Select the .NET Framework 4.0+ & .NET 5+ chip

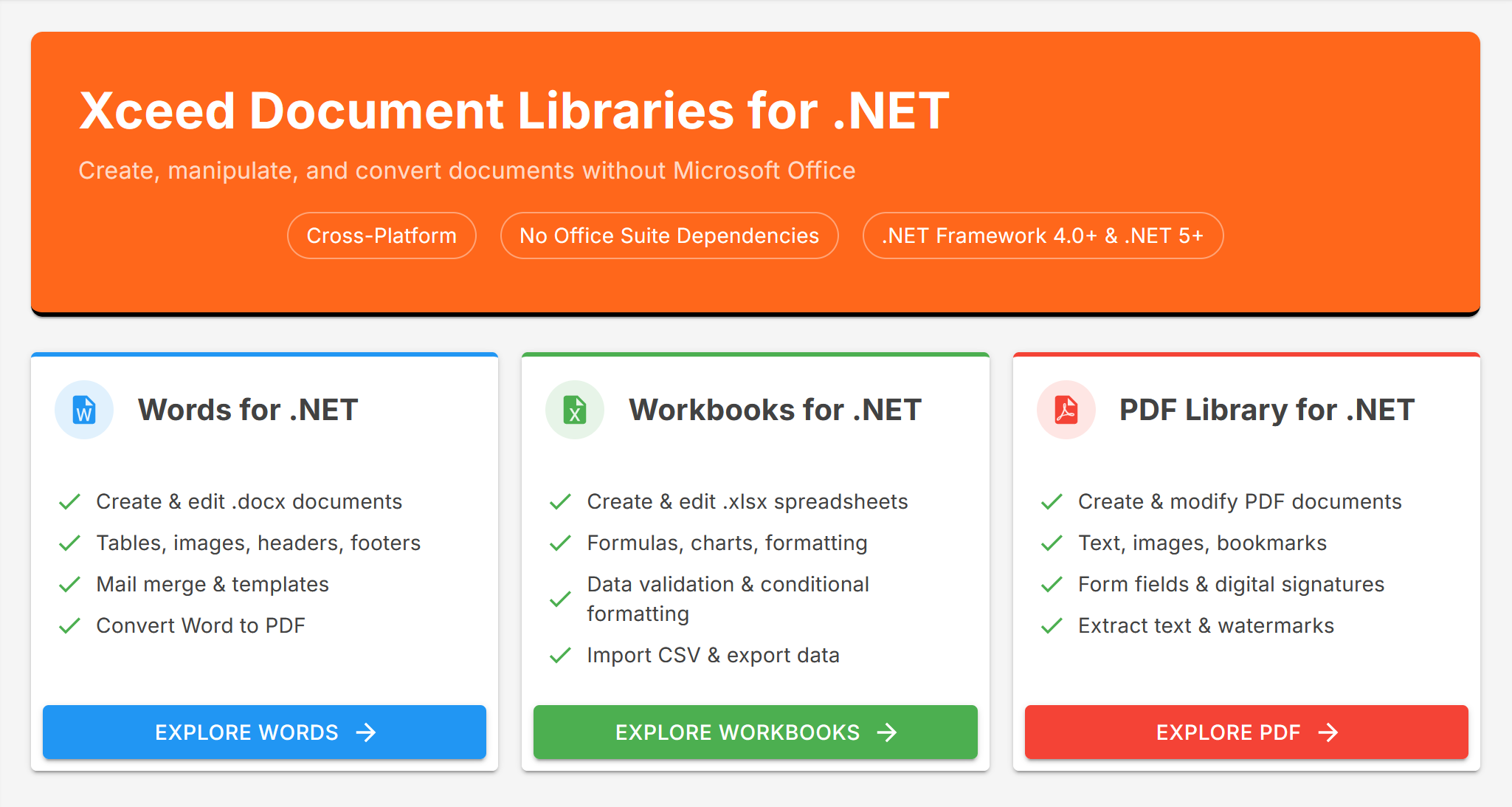(x=1043, y=236)
